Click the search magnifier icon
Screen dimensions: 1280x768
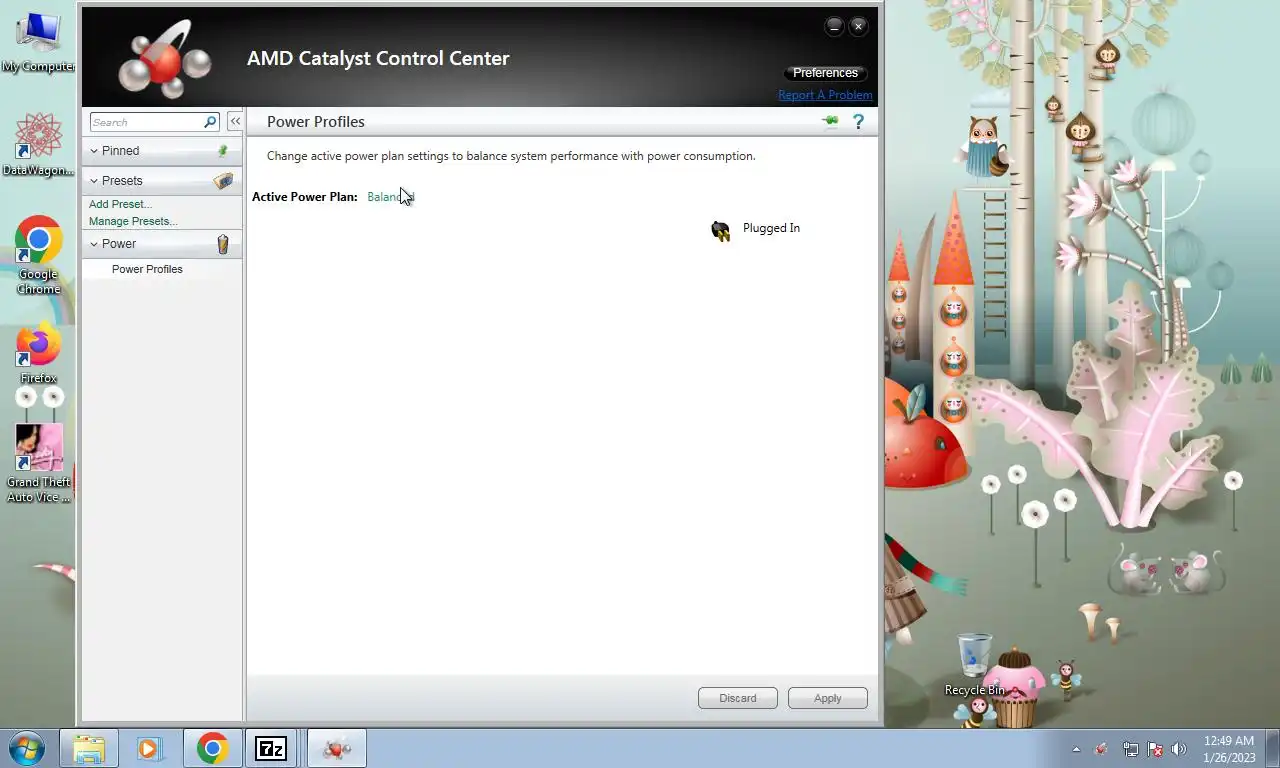210,122
